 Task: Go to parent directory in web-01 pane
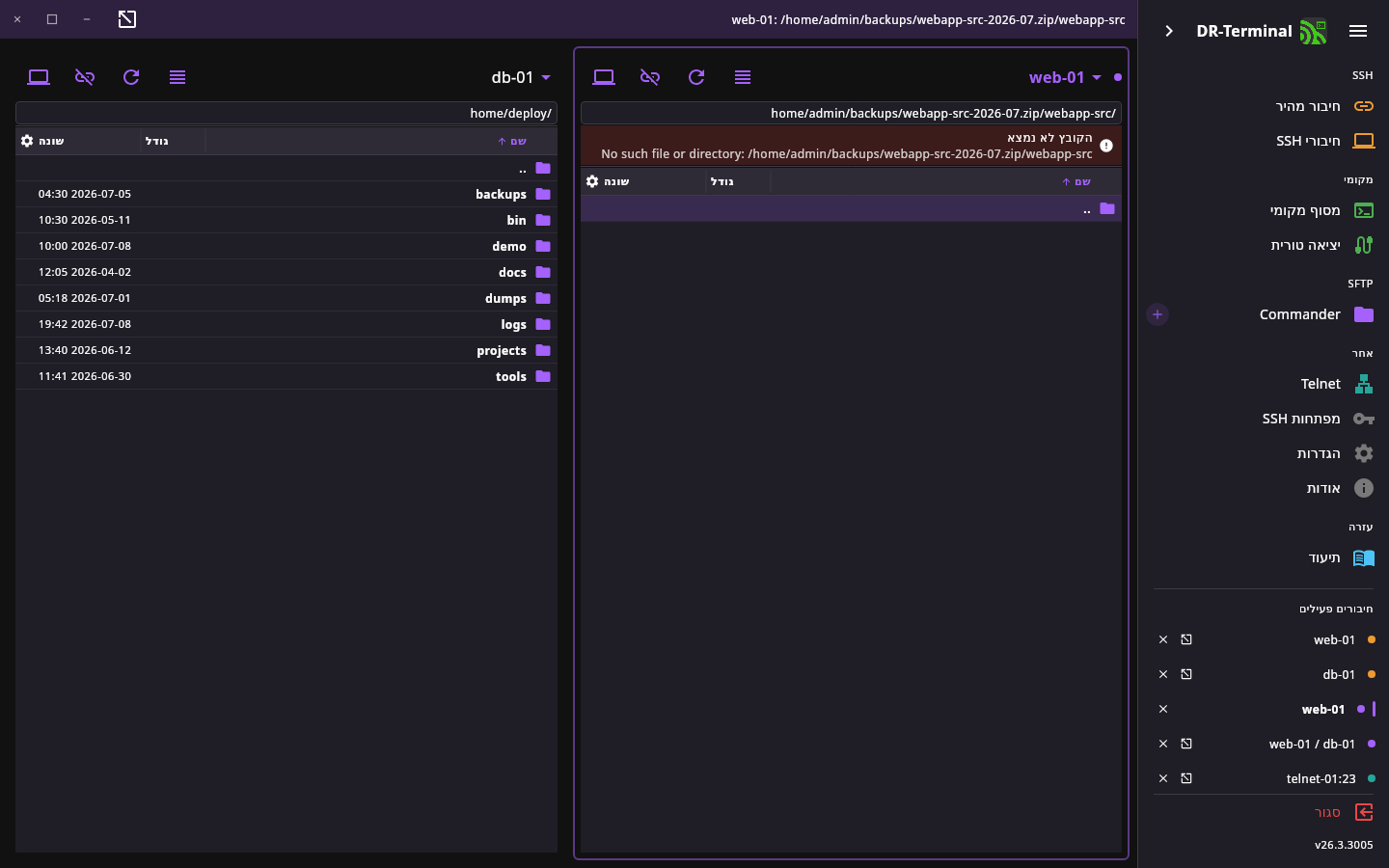click(851, 208)
